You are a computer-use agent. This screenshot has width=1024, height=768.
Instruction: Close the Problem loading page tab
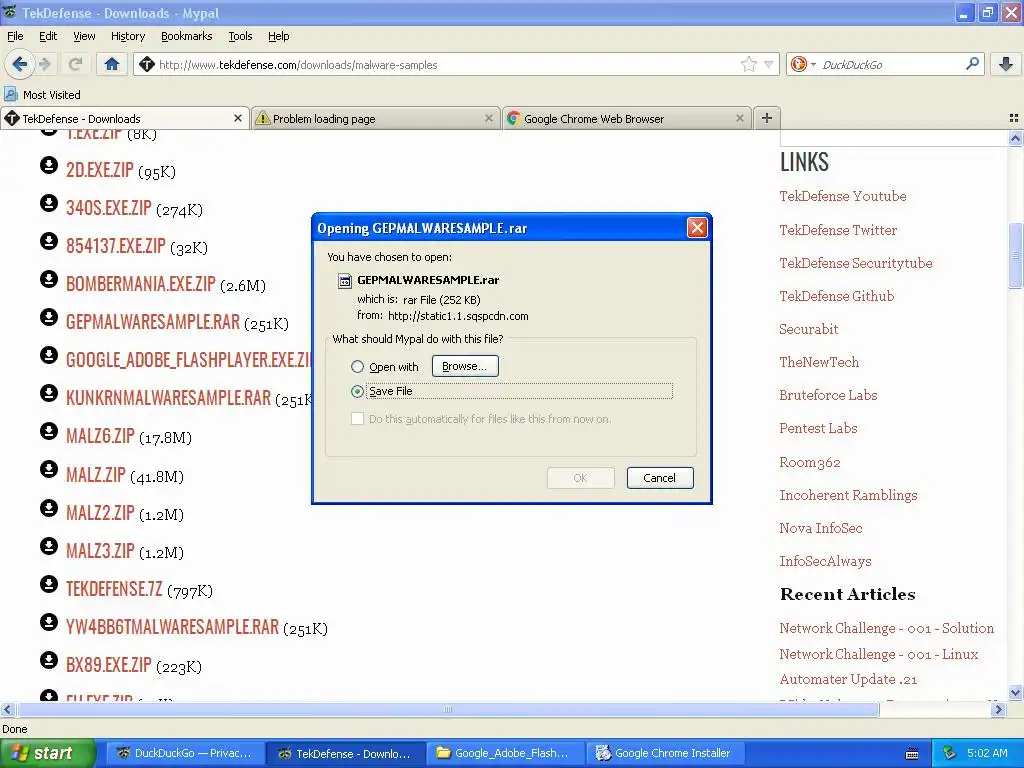[x=488, y=118]
